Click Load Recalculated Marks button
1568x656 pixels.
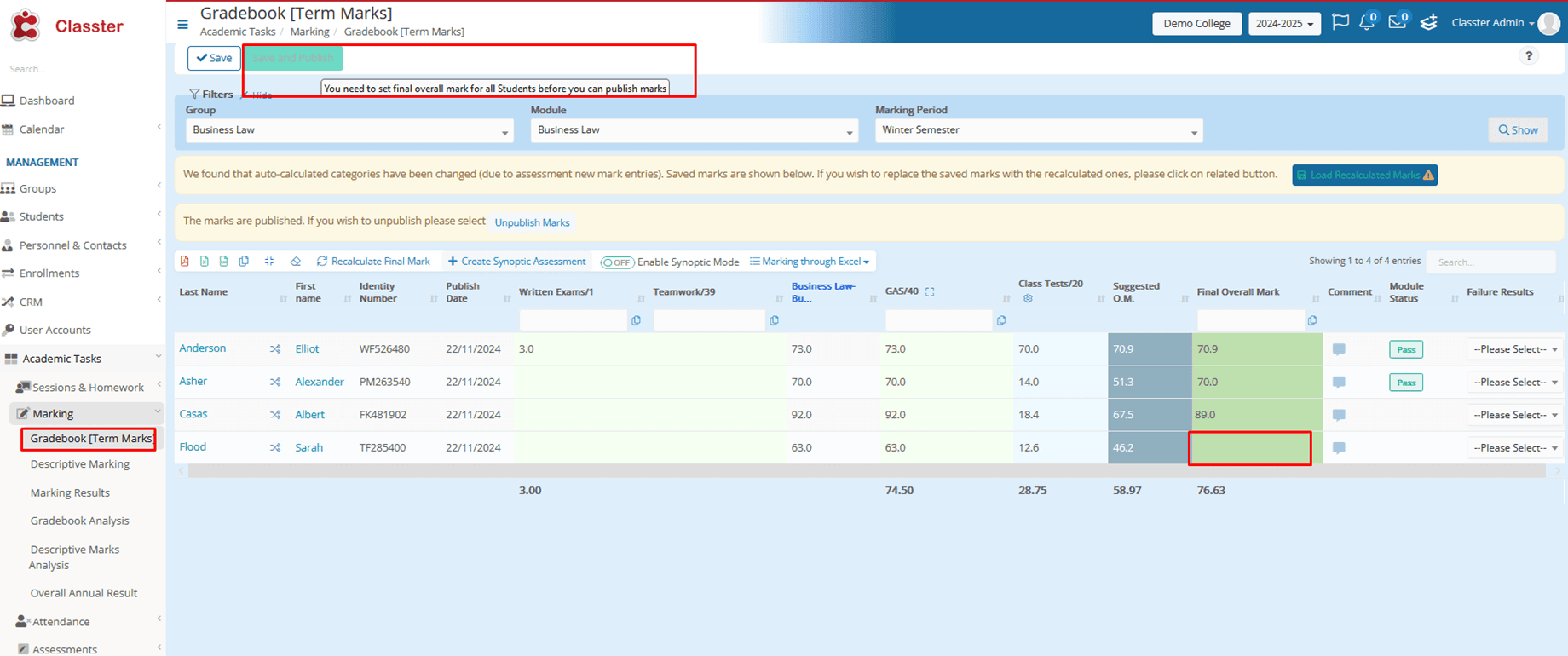point(1364,175)
